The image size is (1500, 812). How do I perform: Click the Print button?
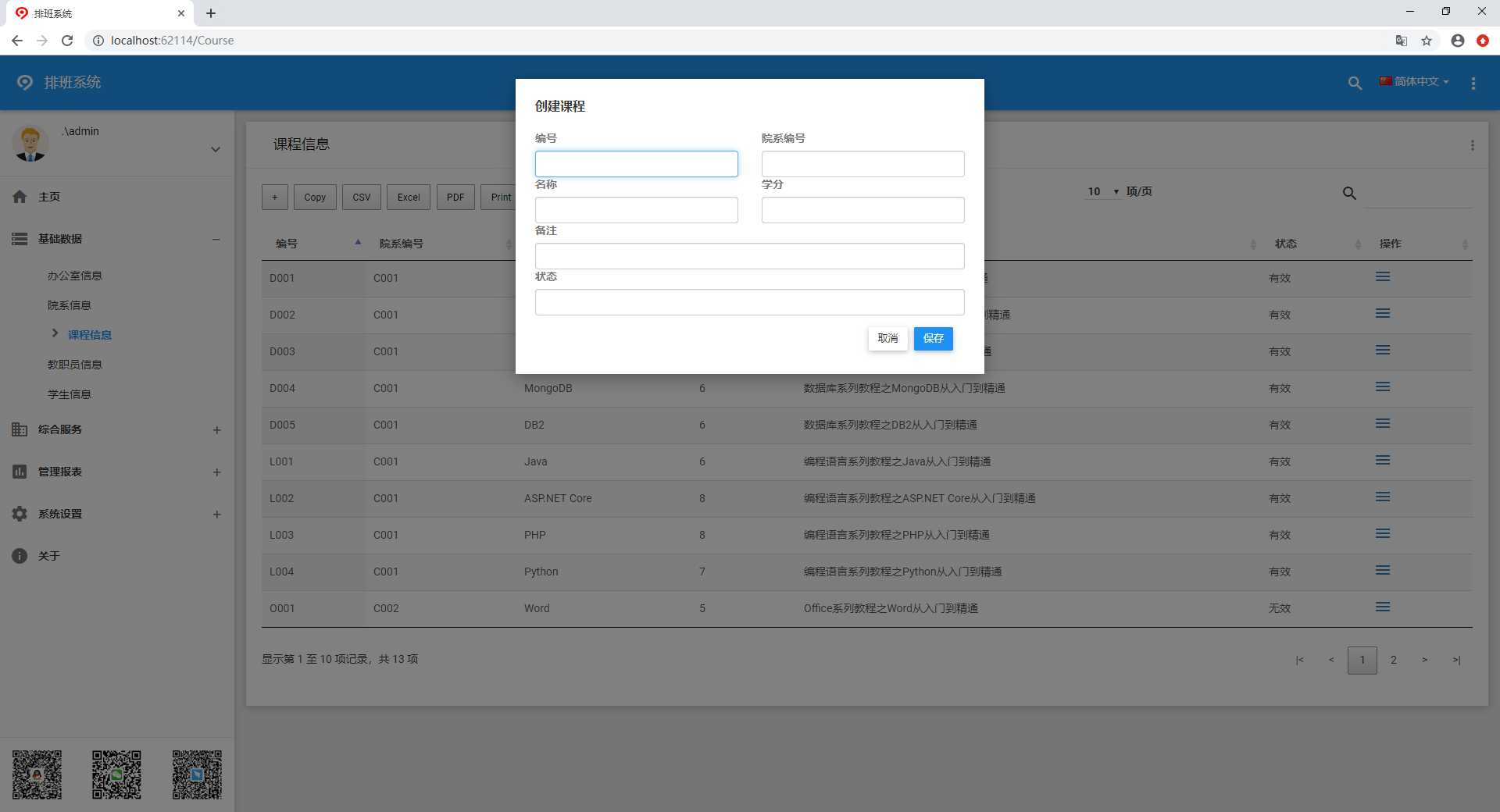click(500, 198)
